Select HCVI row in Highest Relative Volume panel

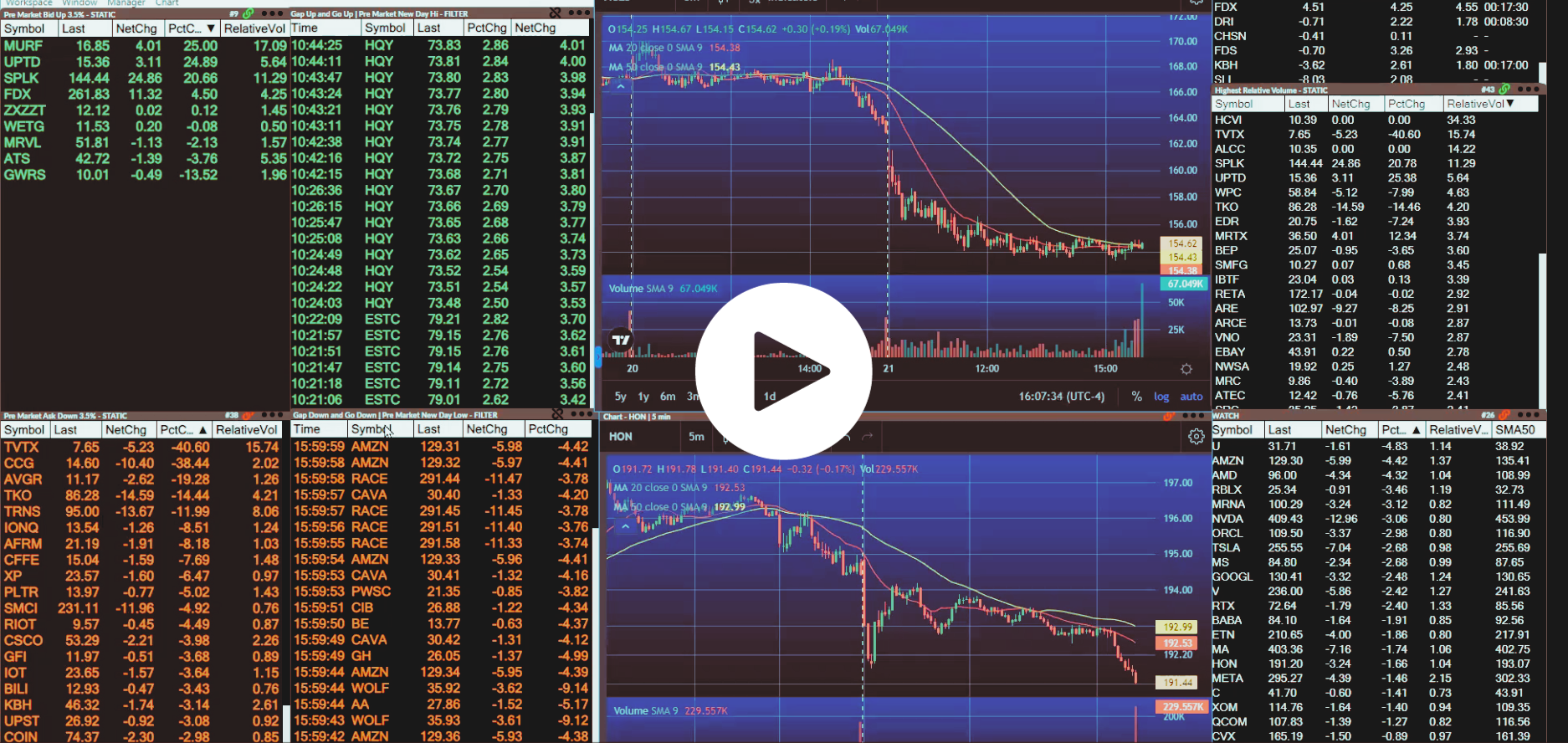click(x=1375, y=120)
